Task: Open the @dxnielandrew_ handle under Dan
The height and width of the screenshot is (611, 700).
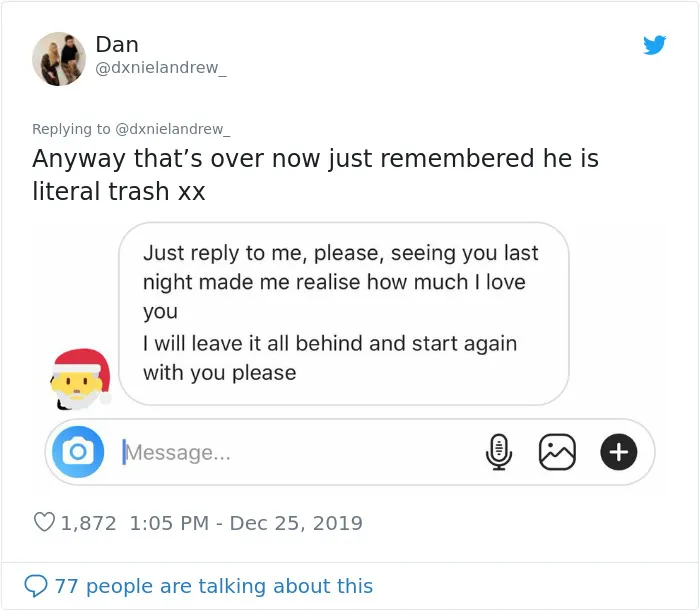Action: point(161,68)
